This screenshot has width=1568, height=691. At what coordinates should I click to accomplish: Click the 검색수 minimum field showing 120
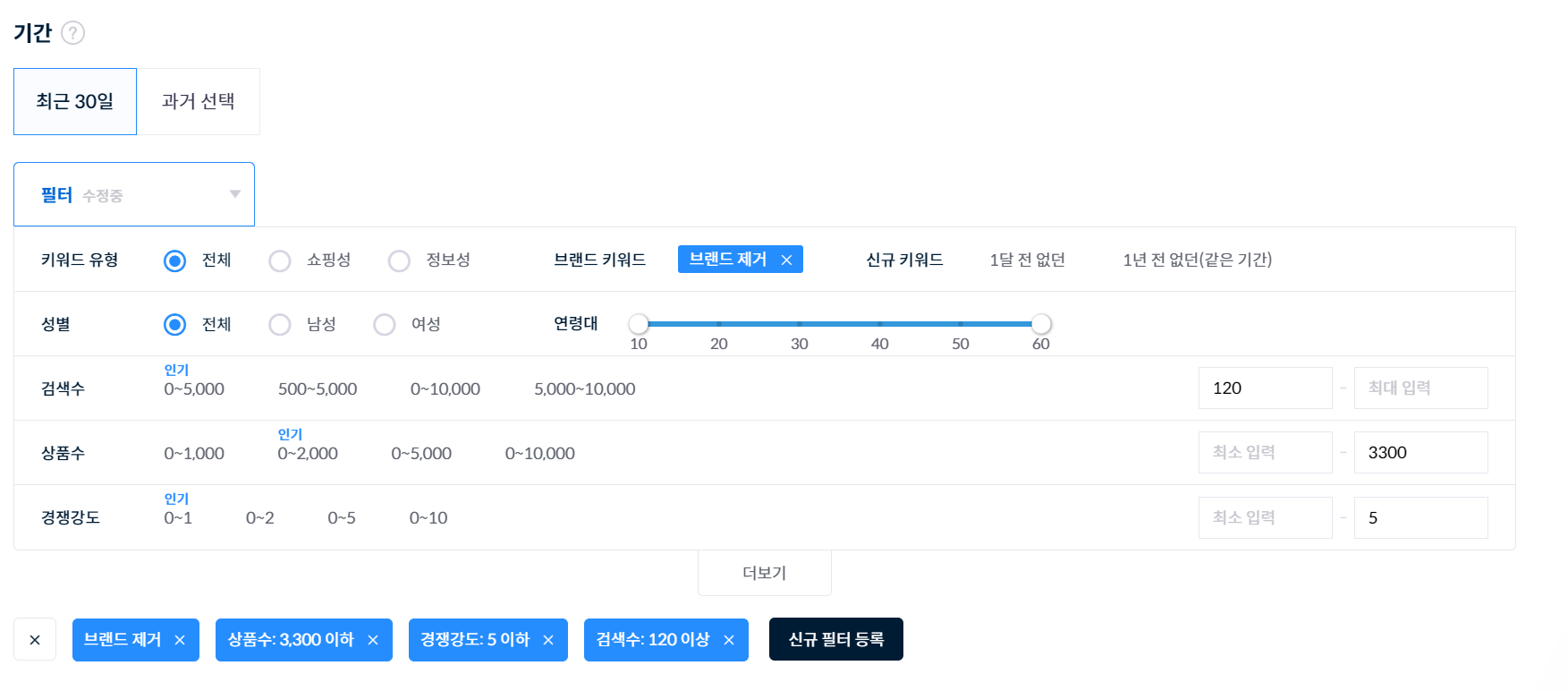(x=1266, y=388)
